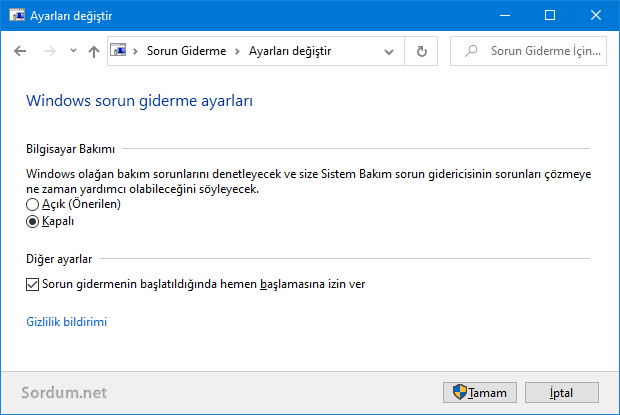Click the Control Panel icon in address bar
Viewport: 620px width, 415px height.
[118, 51]
